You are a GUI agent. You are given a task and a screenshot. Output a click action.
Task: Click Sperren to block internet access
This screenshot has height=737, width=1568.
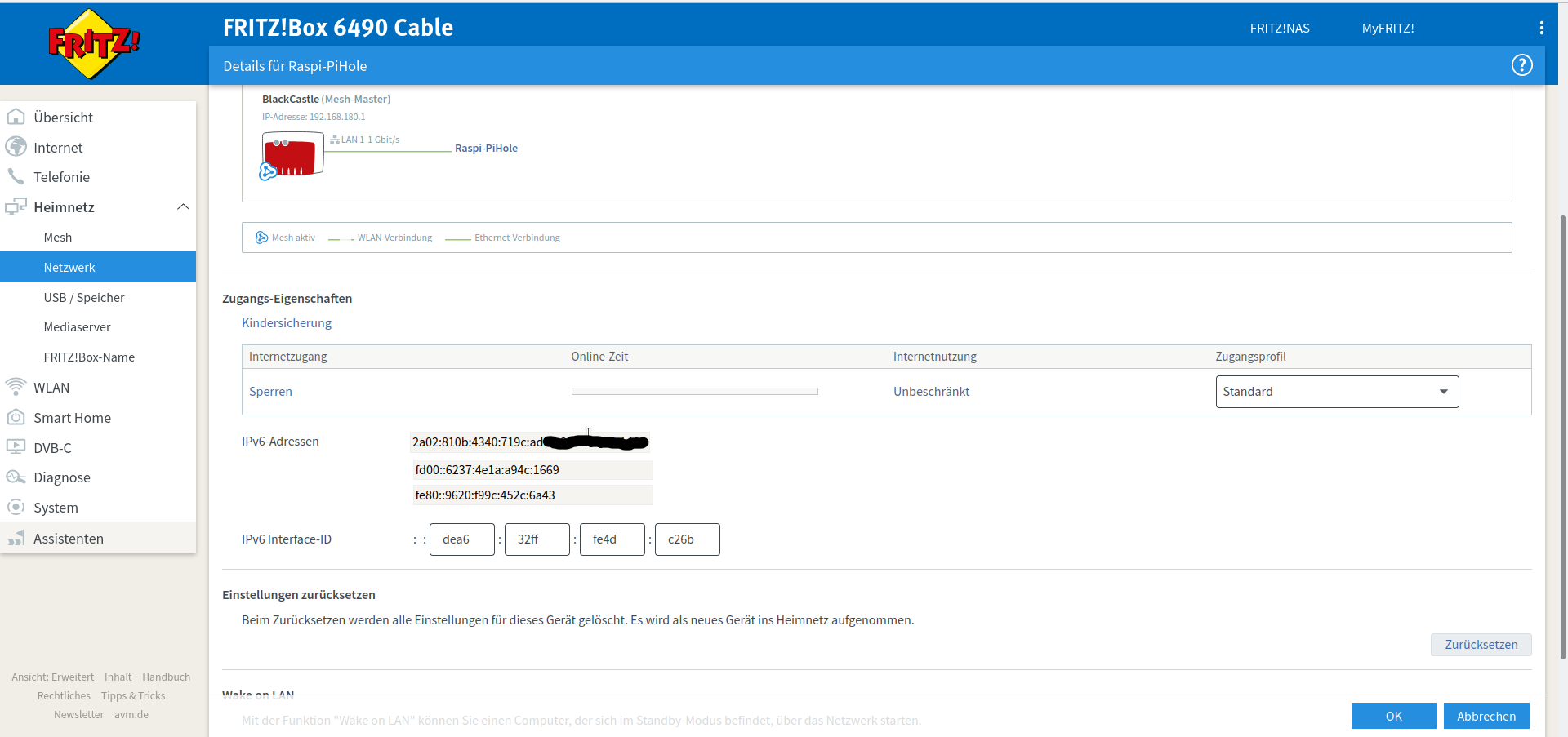click(x=270, y=392)
